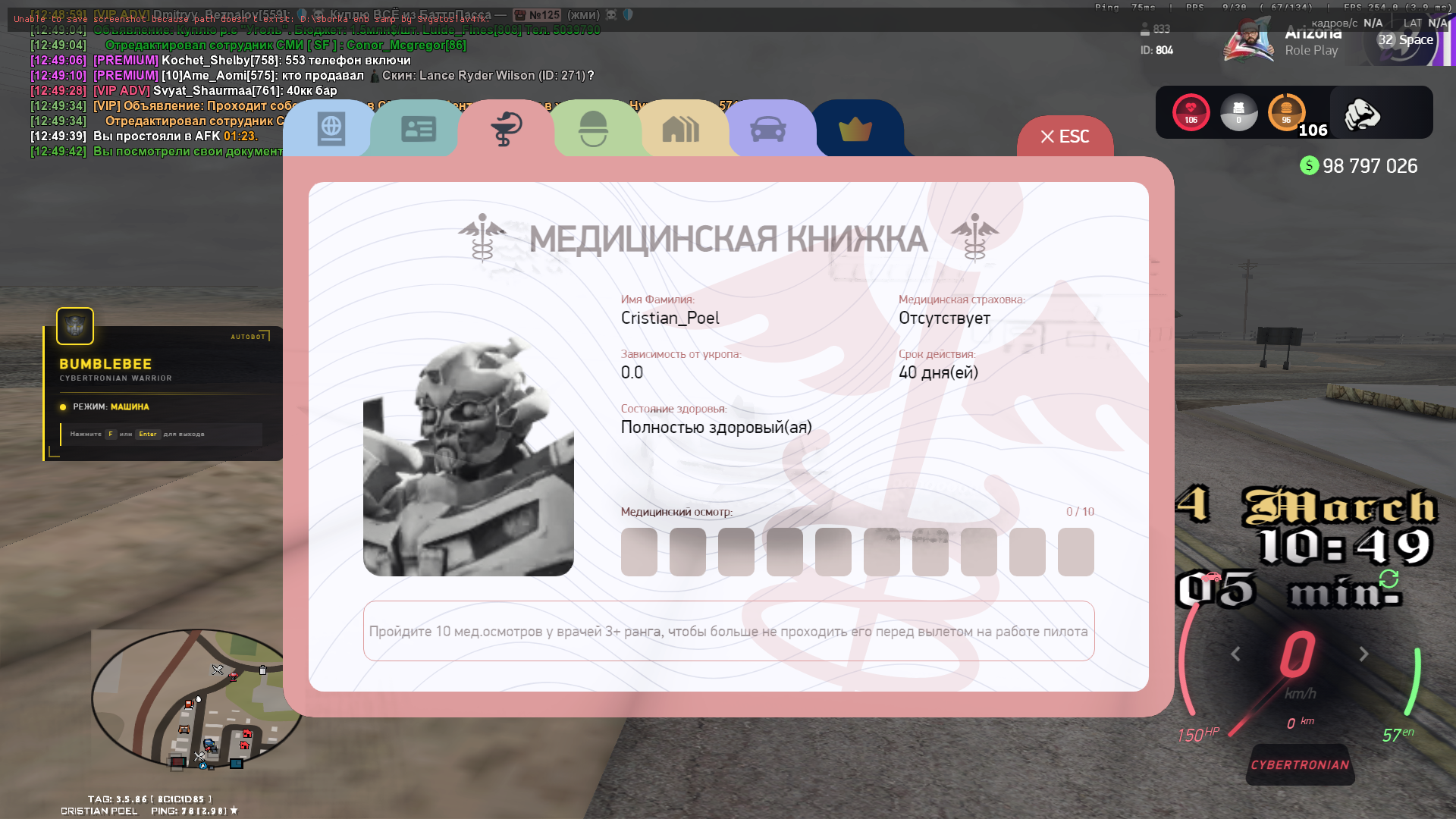Click the health heart indicator
The width and height of the screenshot is (1456, 819).
tap(1191, 112)
